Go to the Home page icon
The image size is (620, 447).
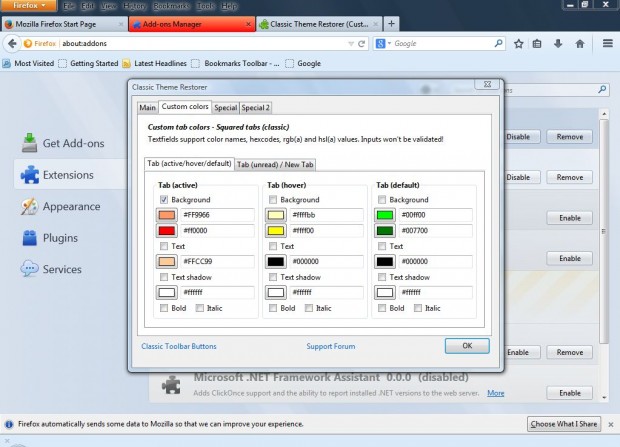tap(580, 44)
